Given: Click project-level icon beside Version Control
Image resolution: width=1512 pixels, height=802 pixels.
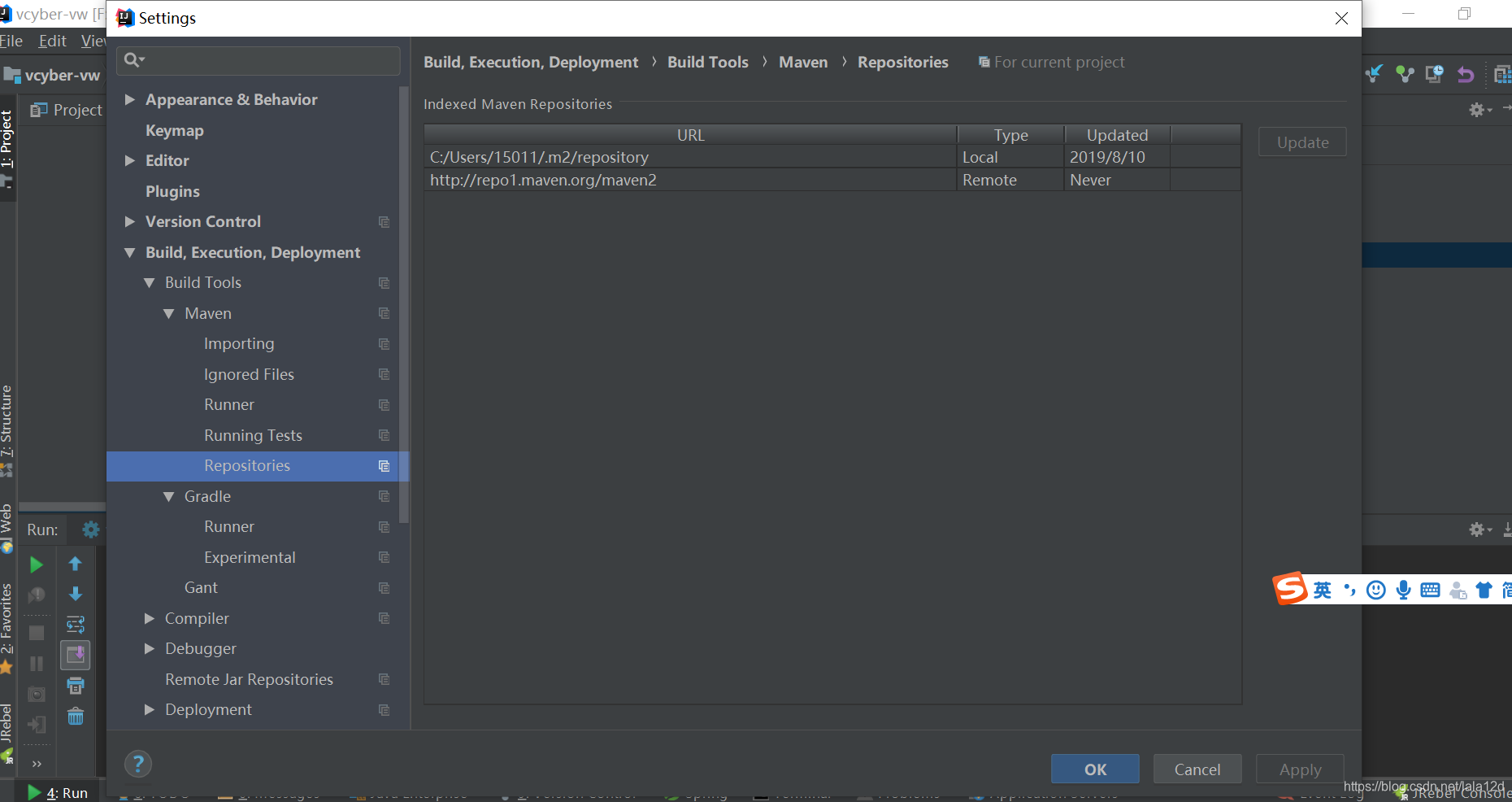Looking at the screenshot, I should click(x=384, y=222).
